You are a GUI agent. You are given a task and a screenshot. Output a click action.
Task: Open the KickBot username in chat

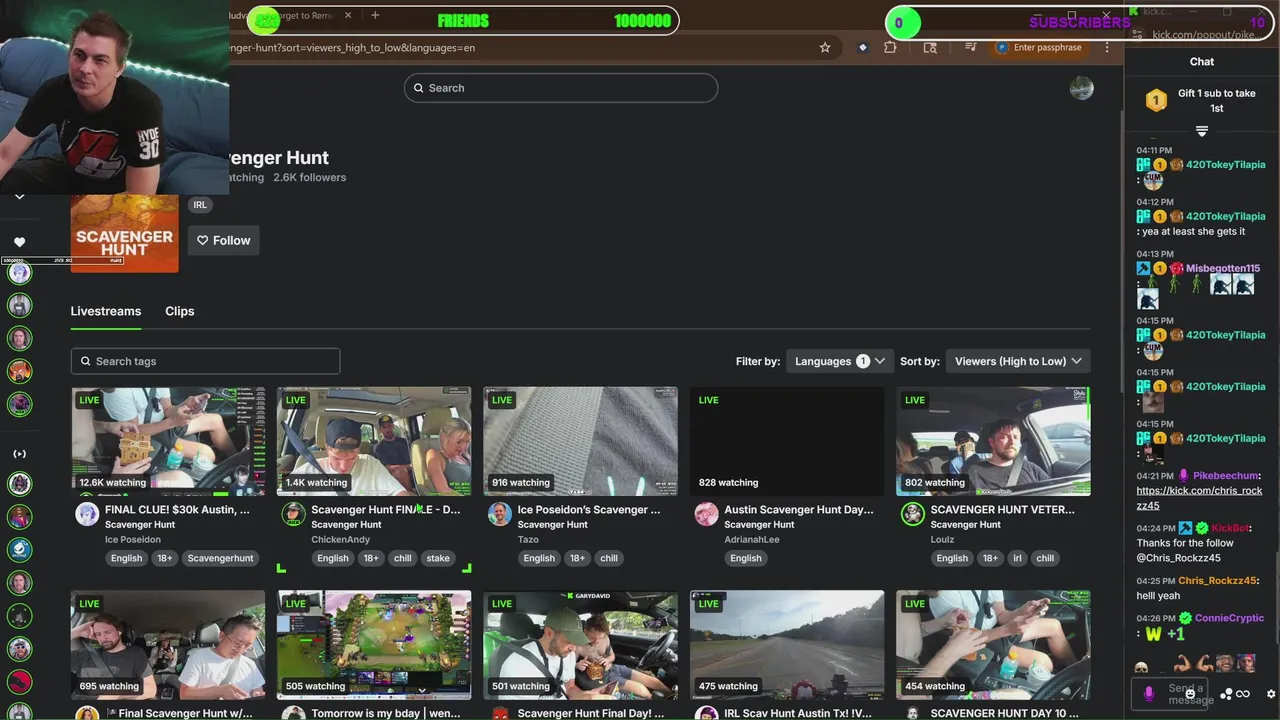(x=1231, y=528)
